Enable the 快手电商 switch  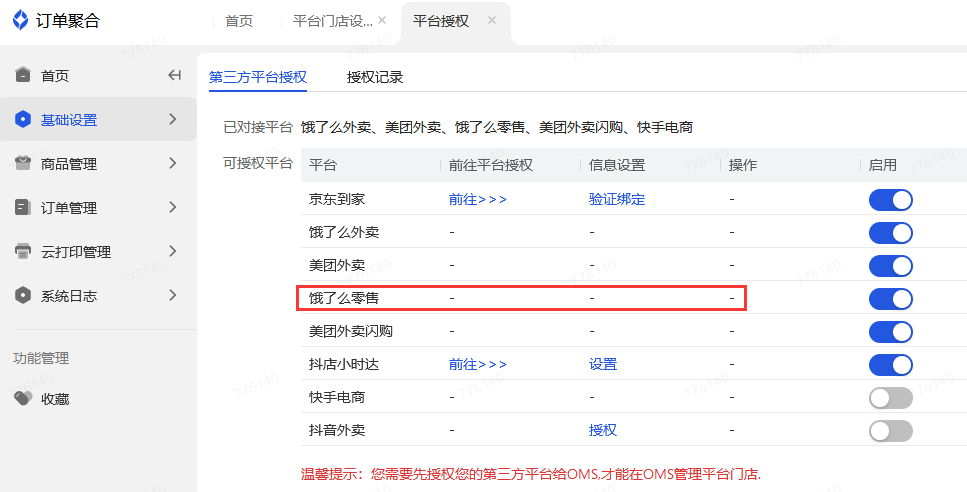pos(891,398)
